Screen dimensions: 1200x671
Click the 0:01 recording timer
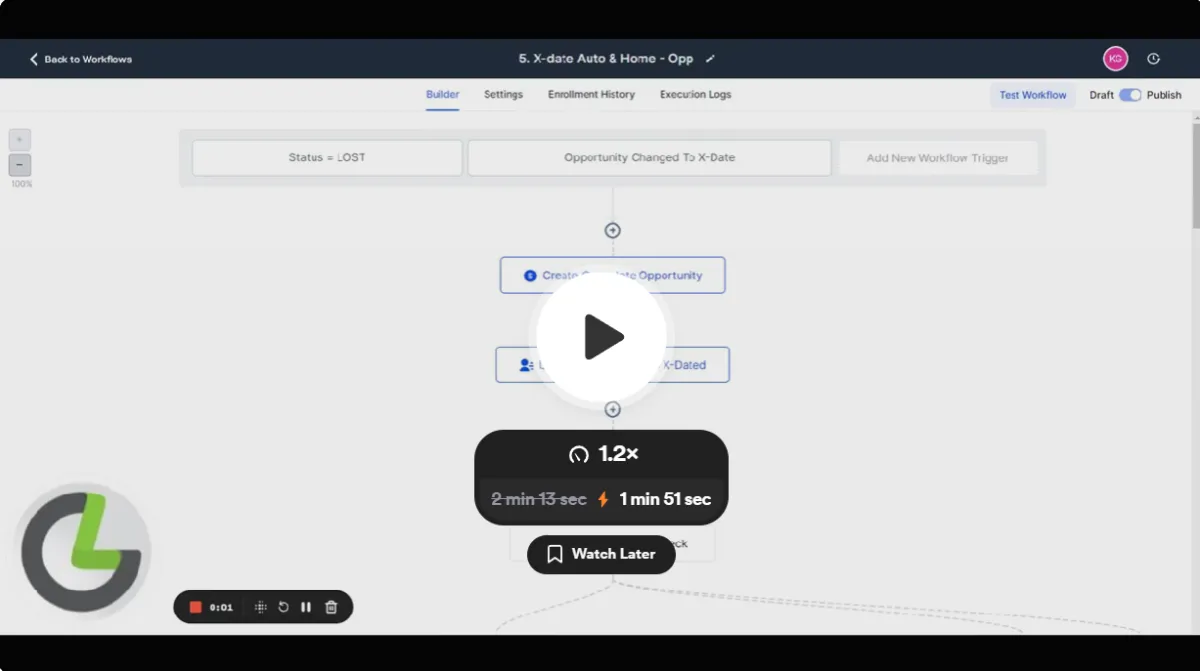[221, 607]
